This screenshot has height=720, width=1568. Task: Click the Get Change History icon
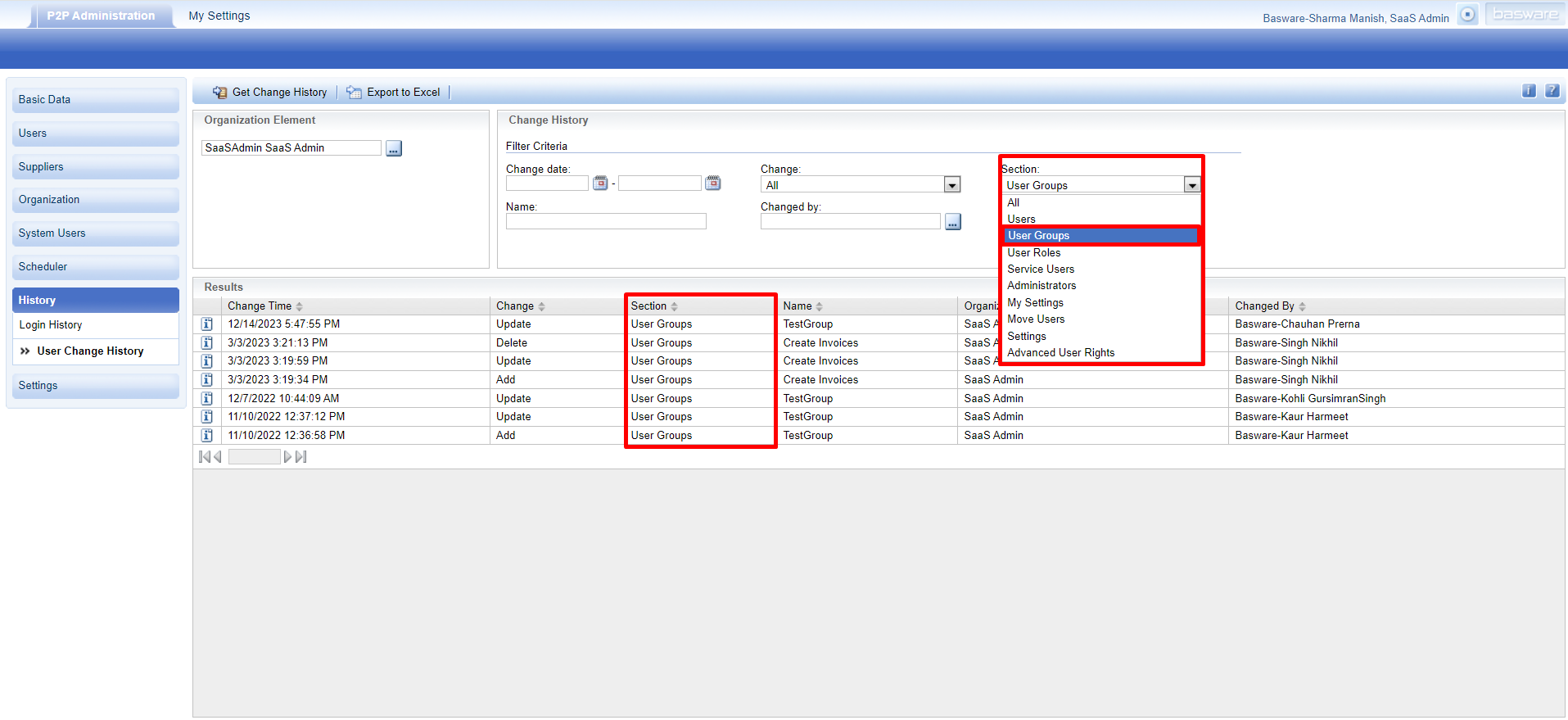[220, 93]
